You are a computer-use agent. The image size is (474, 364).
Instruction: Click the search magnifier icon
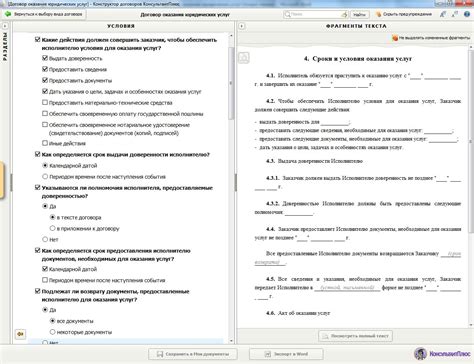coord(287,14)
